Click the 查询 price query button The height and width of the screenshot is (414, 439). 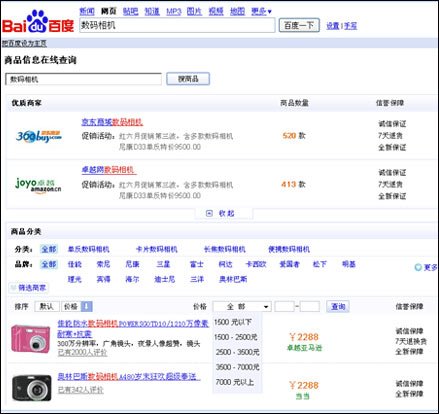pos(338,306)
